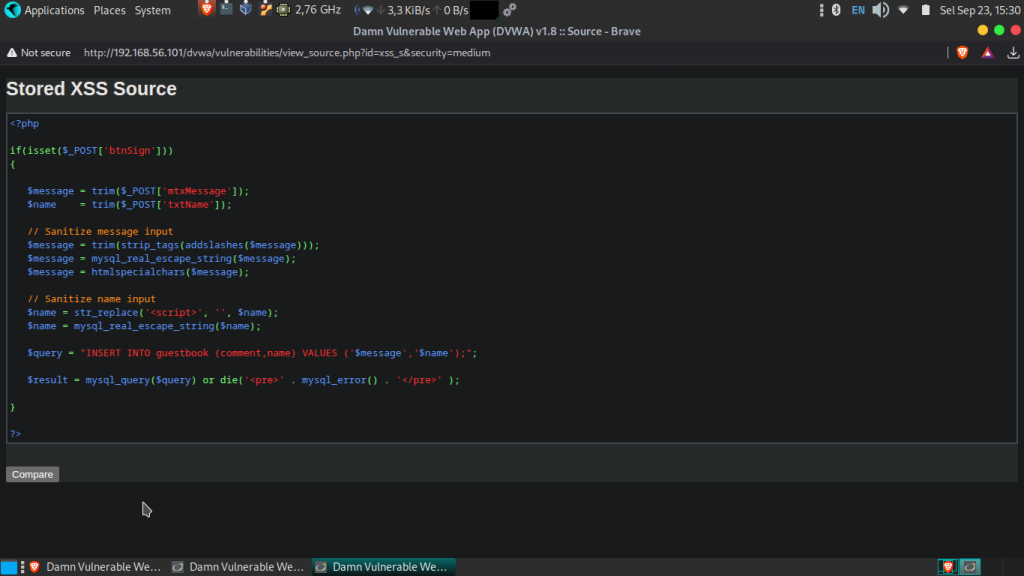Open the browser downloads icon

[x=1012, y=53]
